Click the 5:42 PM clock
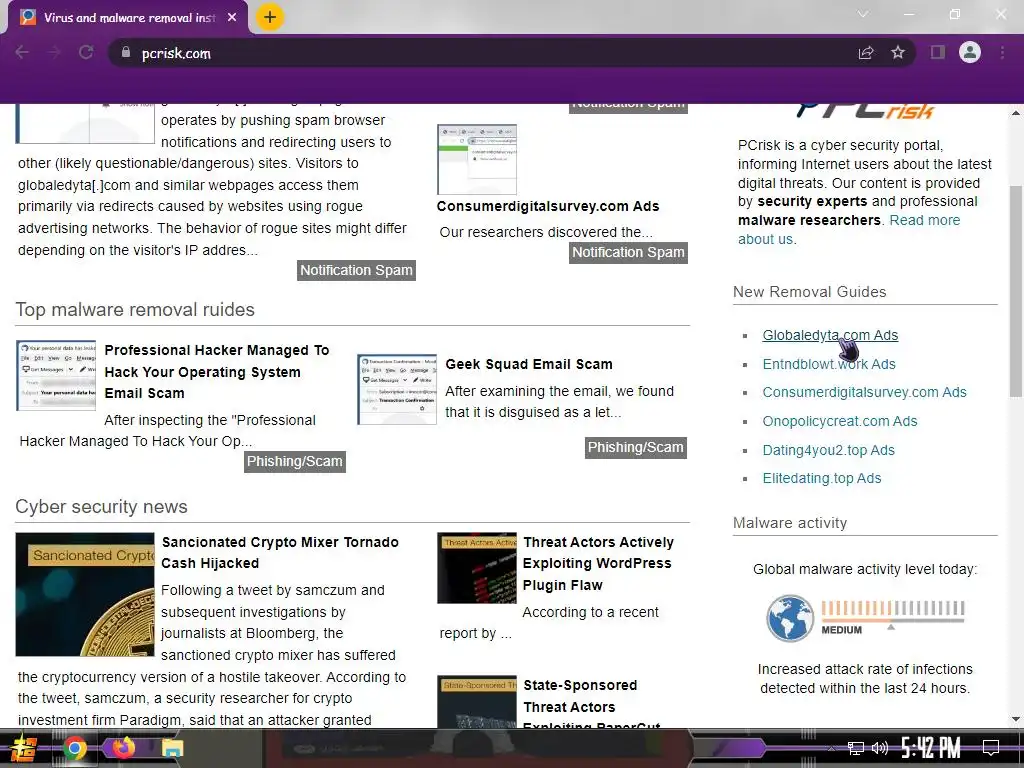This screenshot has width=1024, height=768. tap(931, 747)
